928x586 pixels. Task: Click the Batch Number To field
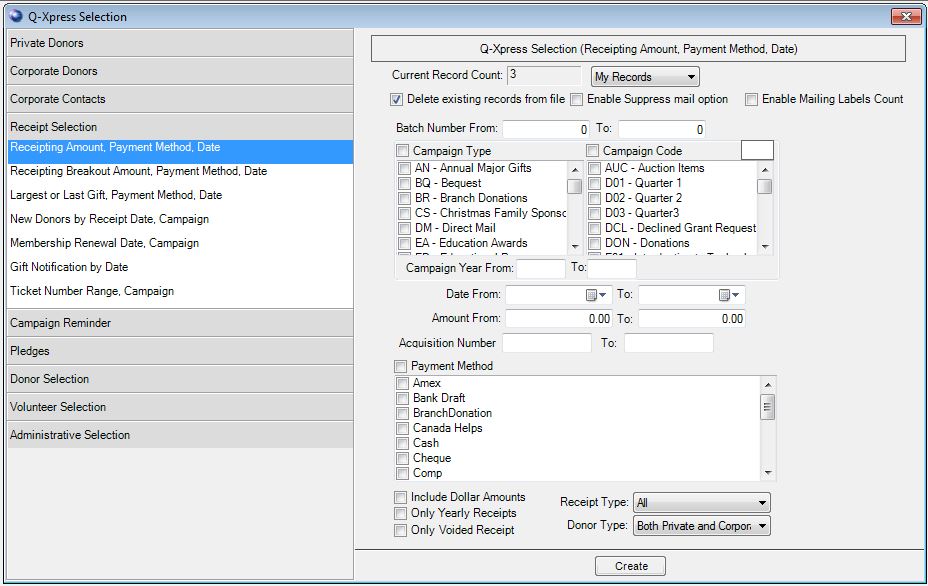click(x=662, y=129)
